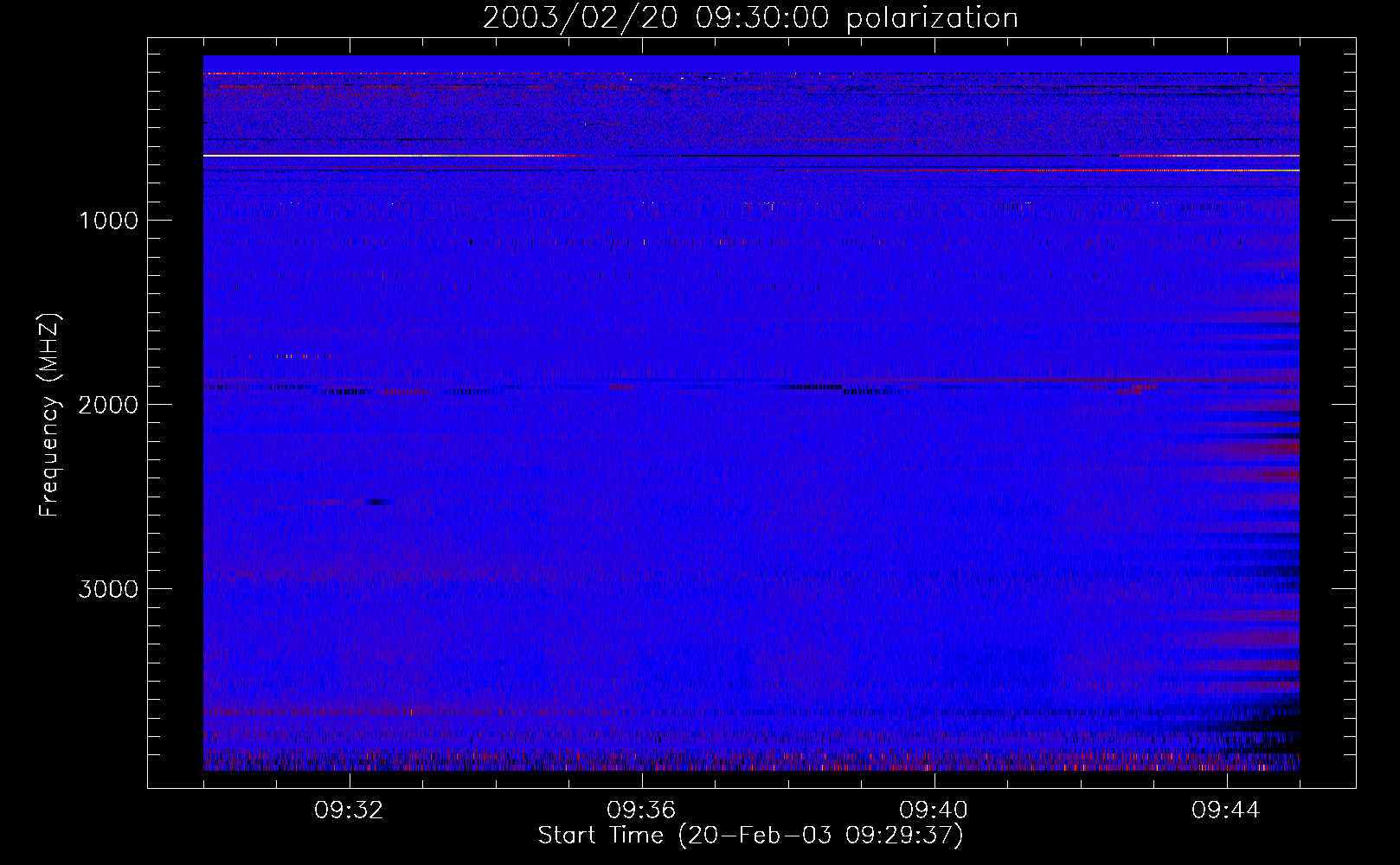Click the 09:32 time tick label
This screenshot has width=1400, height=865.
(350, 811)
